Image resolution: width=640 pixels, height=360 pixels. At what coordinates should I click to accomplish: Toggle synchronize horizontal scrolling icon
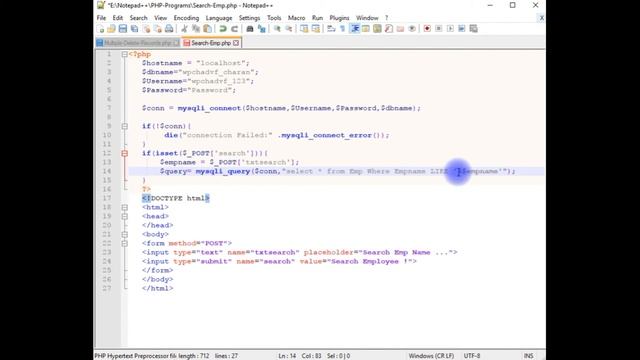point(316,29)
